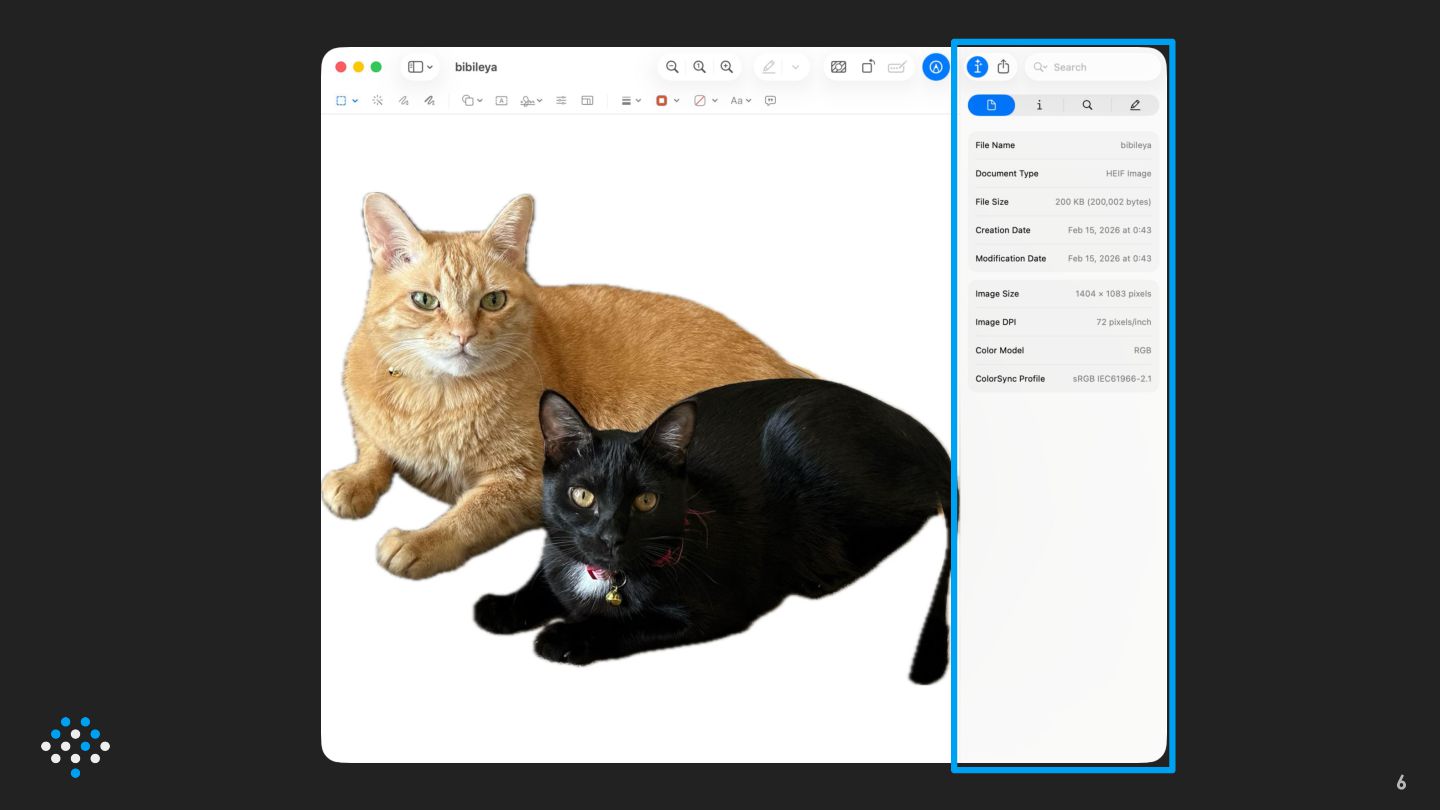Rotate the image using the rotate icon
This screenshot has height=810, width=1440.
click(x=868, y=67)
